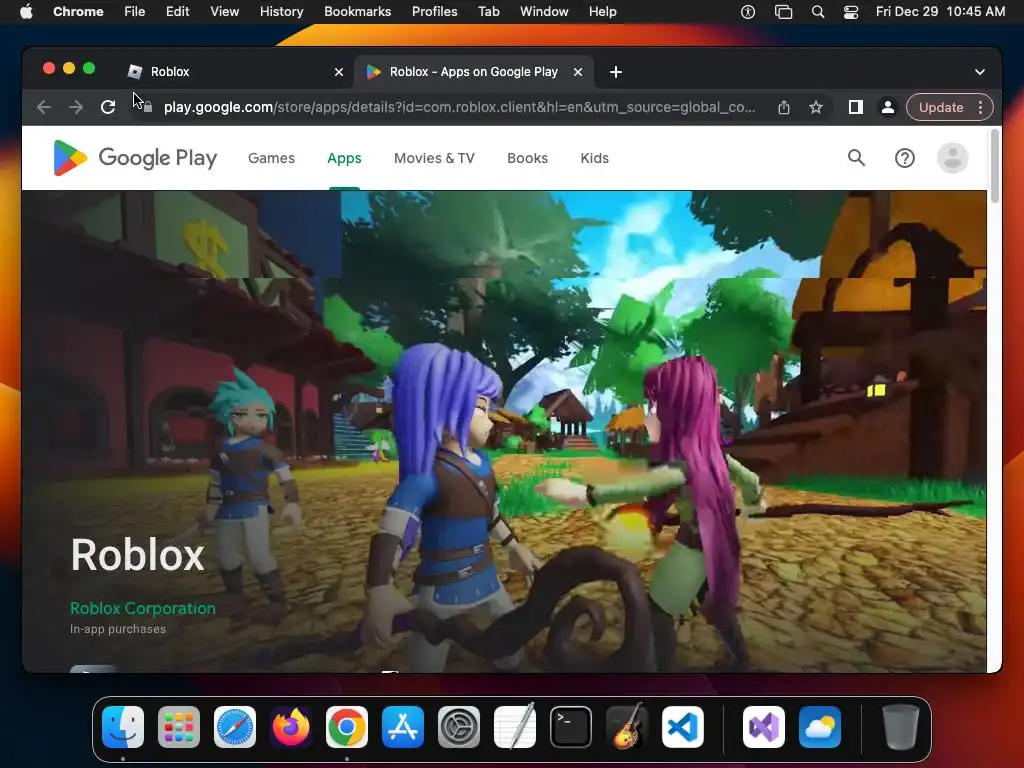The image size is (1024, 768).
Task: Open the Bookmarks menu
Action: (358, 12)
